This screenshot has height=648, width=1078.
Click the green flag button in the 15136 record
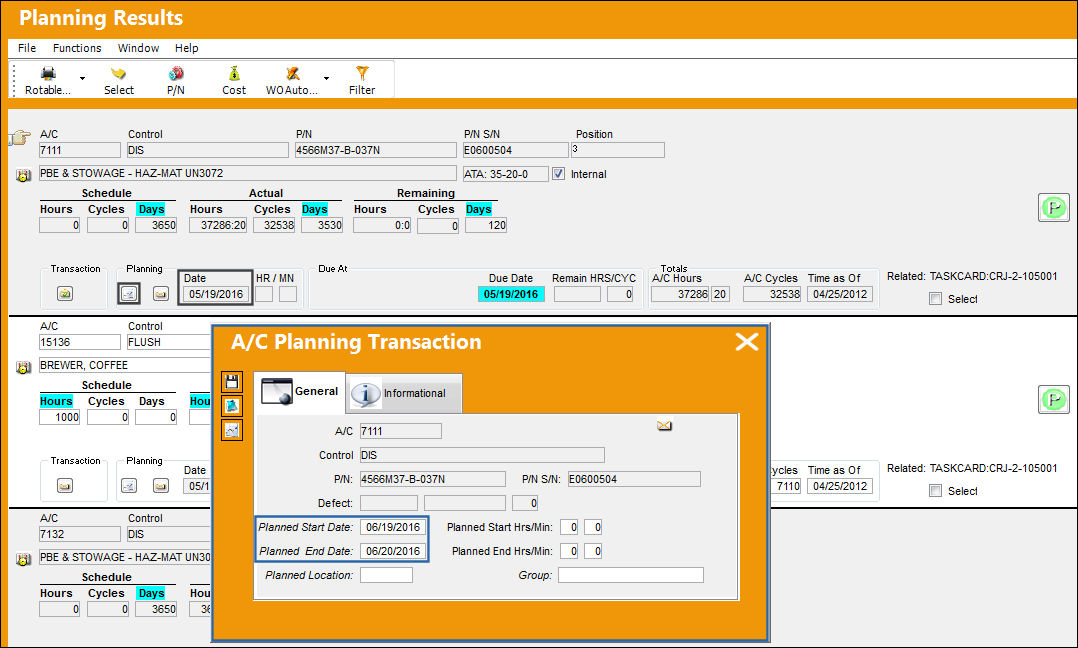(1053, 399)
